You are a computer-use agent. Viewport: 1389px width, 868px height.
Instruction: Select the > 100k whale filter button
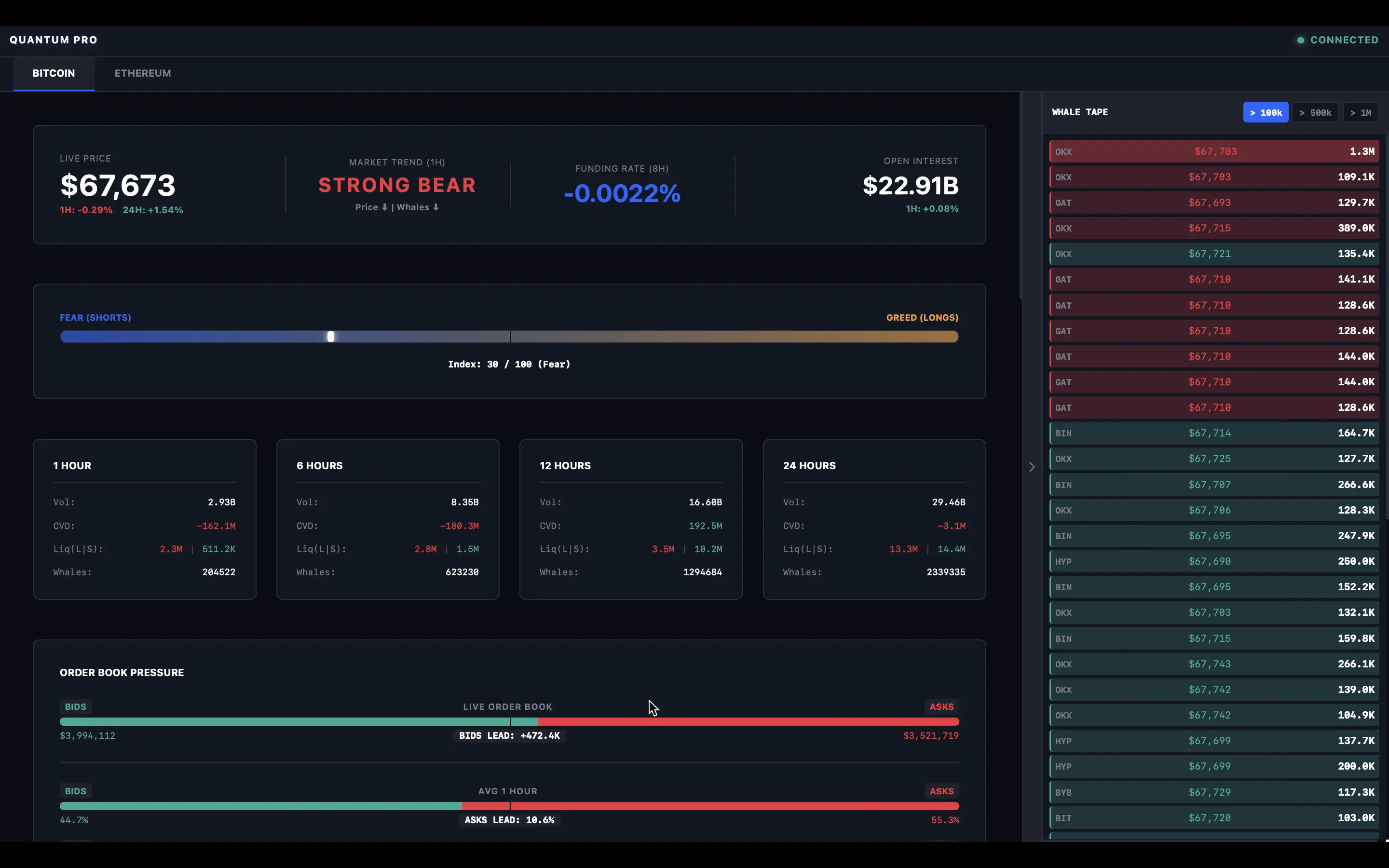coord(1265,112)
